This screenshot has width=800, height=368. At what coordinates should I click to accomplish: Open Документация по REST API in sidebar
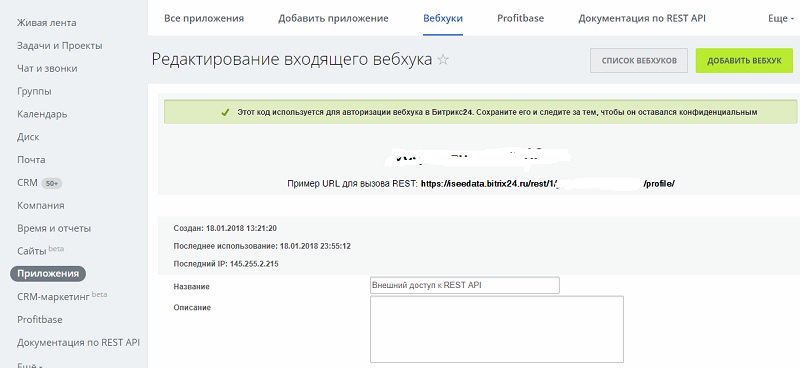[x=78, y=342]
